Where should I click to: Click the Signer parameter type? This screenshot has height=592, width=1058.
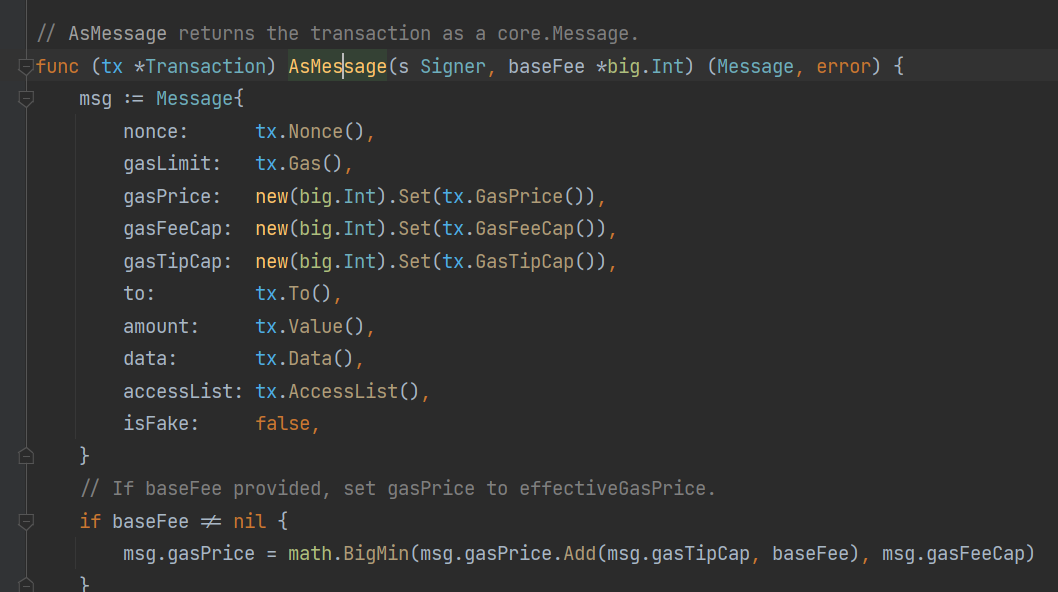[452, 67]
